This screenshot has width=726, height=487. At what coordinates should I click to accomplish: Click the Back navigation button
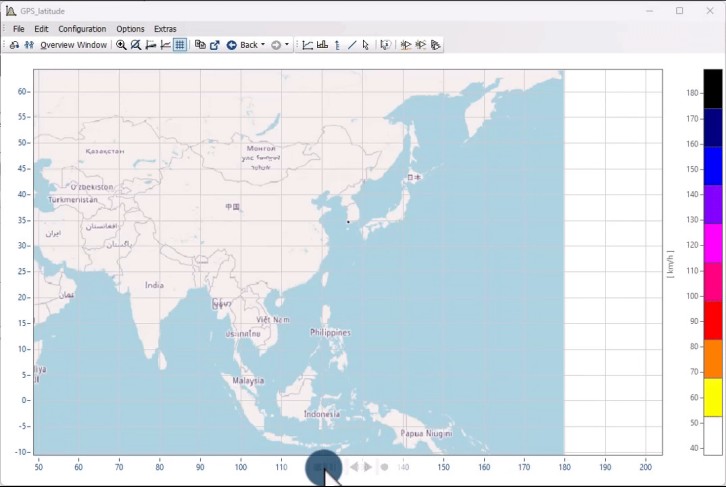[243, 45]
